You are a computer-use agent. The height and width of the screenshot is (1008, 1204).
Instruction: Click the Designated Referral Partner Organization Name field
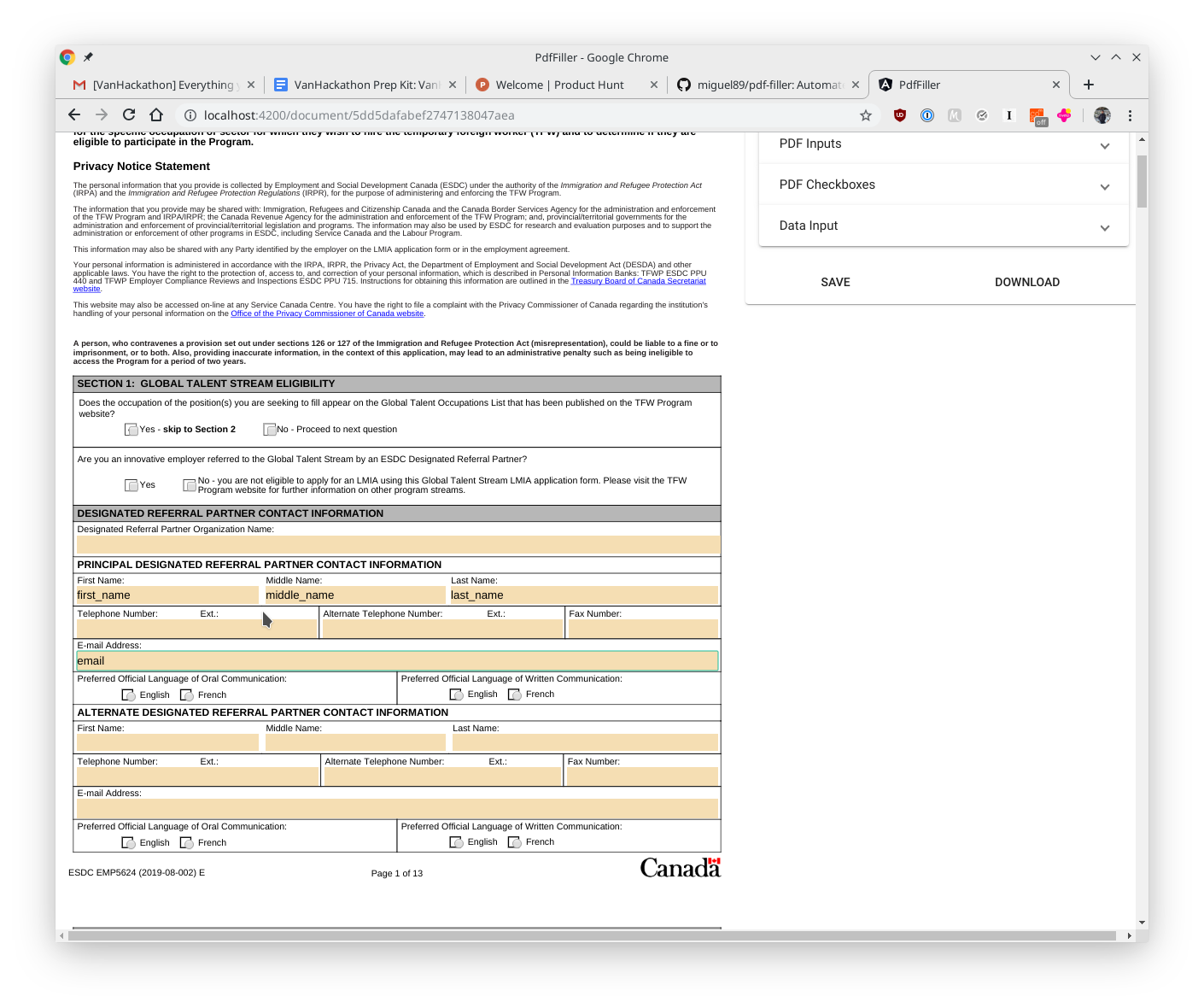[399, 545]
